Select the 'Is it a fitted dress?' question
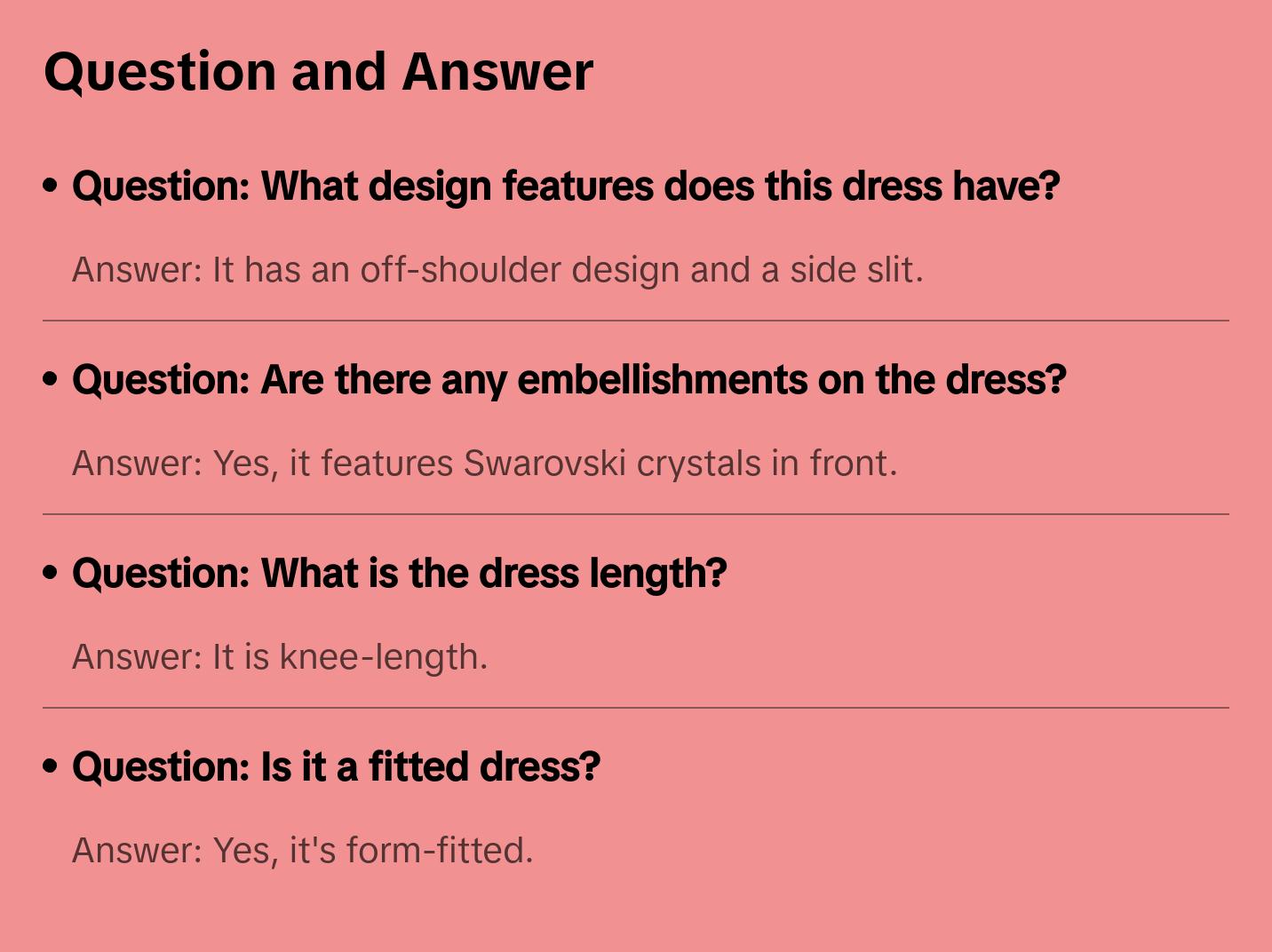Viewport: 1272px width, 952px height. click(x=336, y=766)
